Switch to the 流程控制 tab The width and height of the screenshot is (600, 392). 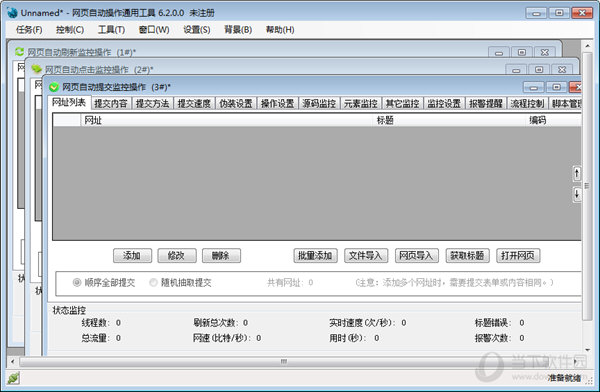tap(528, 103)
